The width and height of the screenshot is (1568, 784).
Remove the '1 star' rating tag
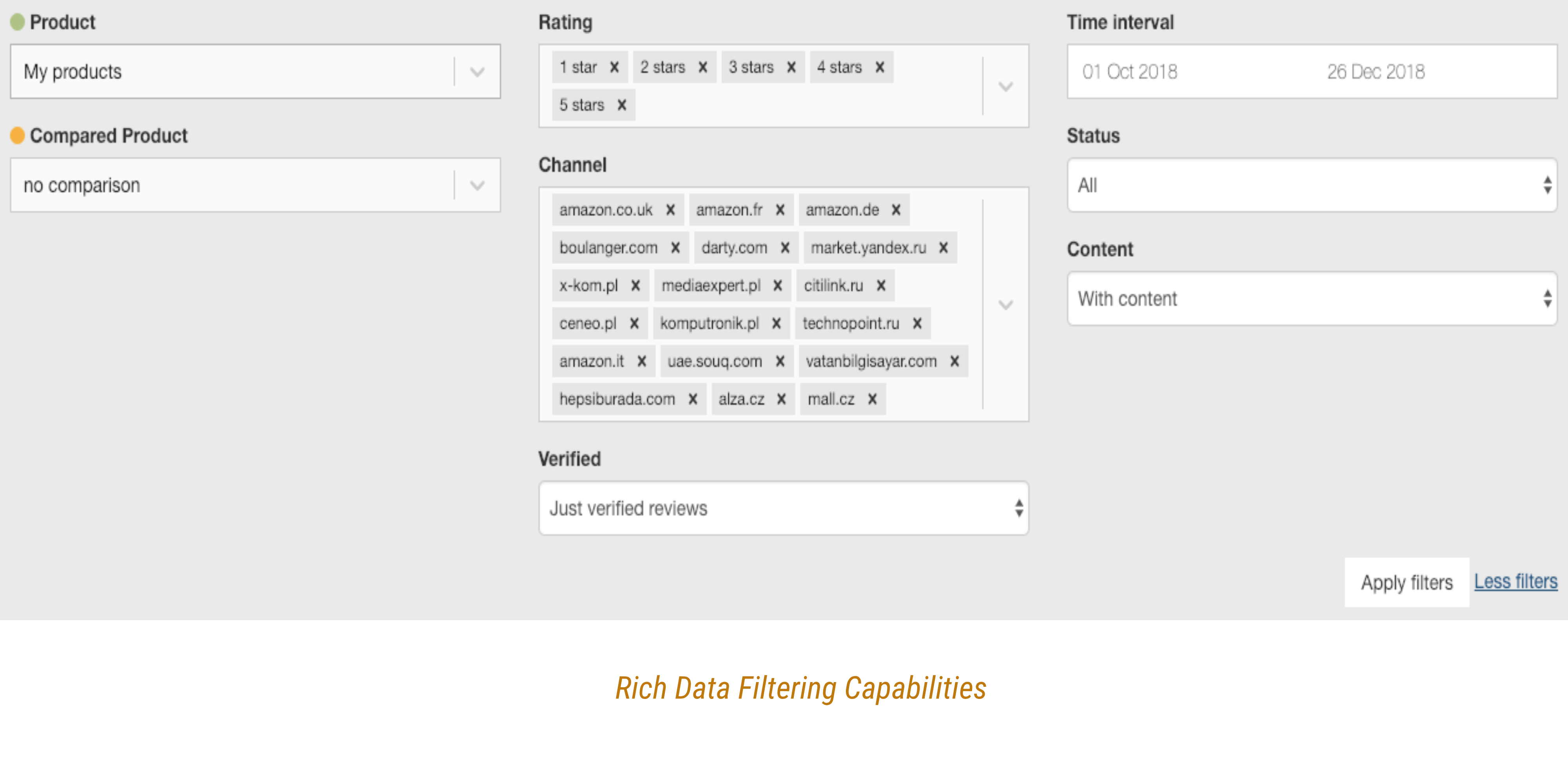(614, 67)
